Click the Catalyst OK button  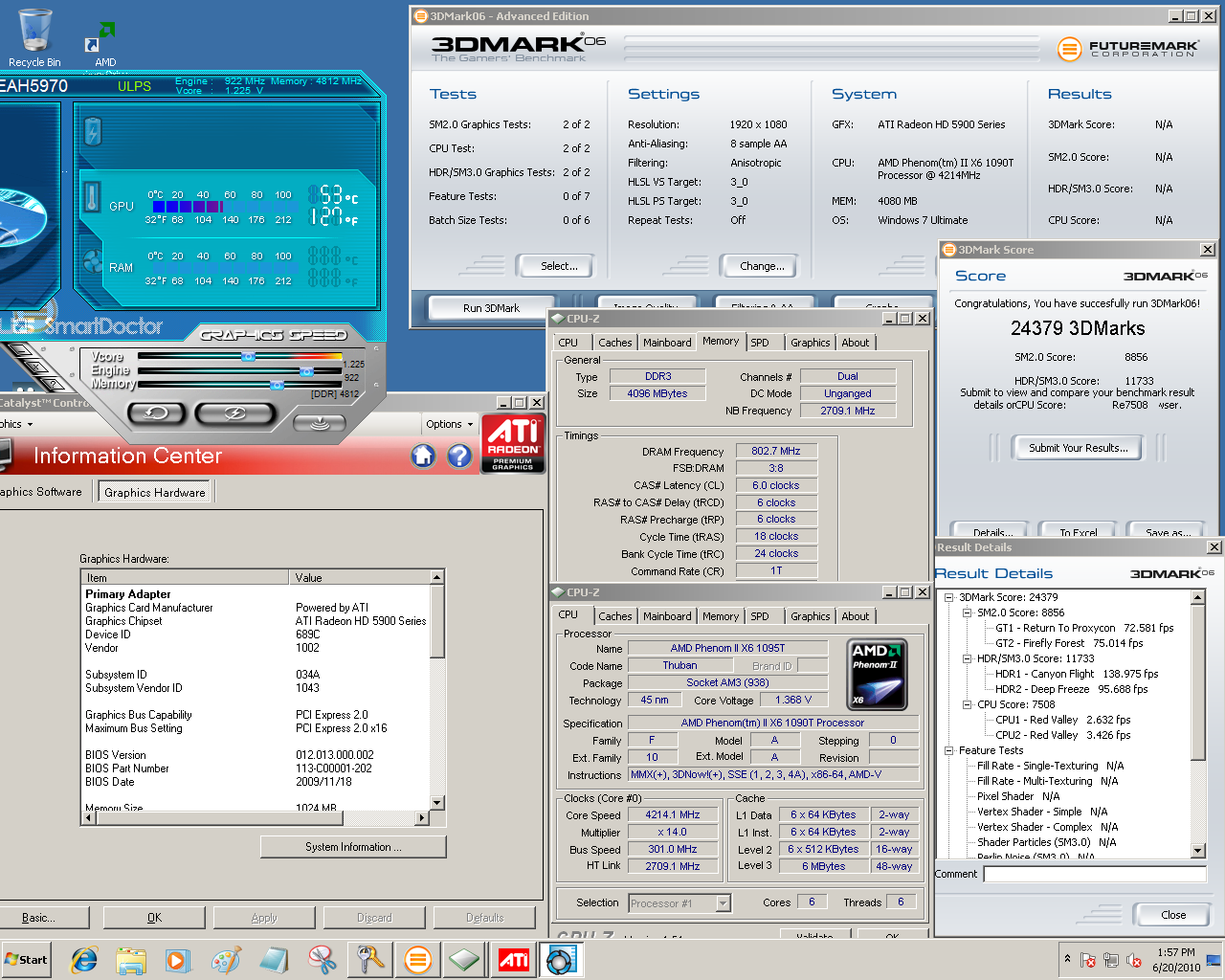[x=154, y=918]
